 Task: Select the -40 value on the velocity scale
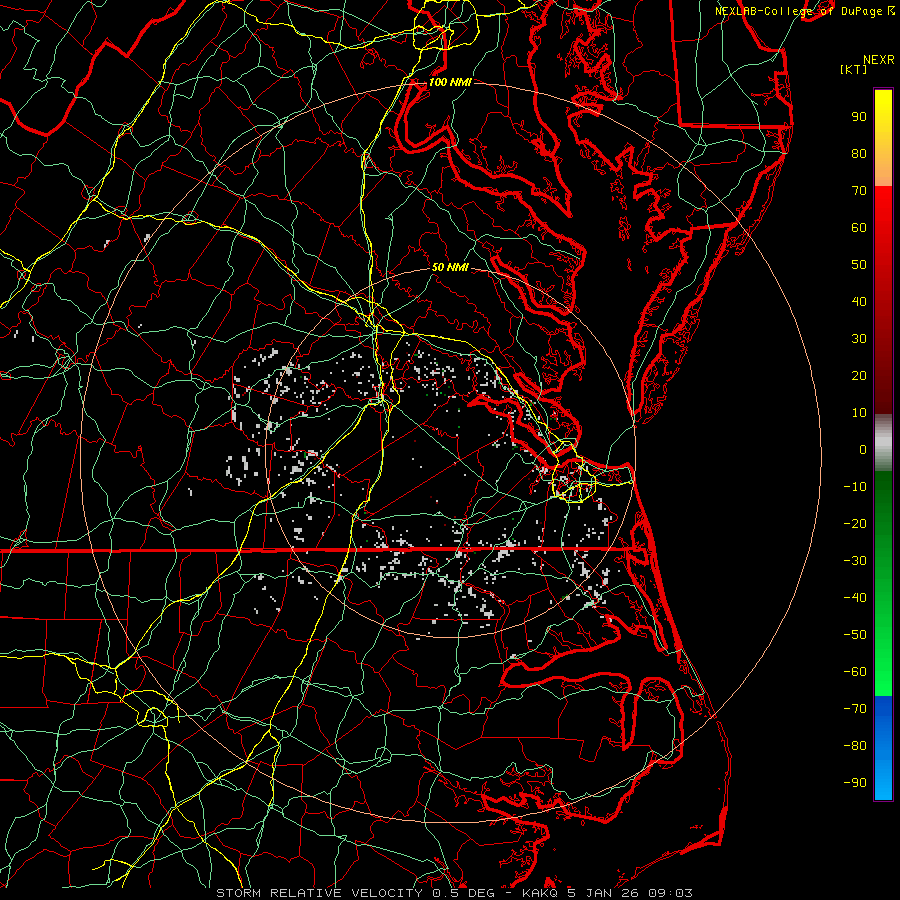(x=855, y=598)
